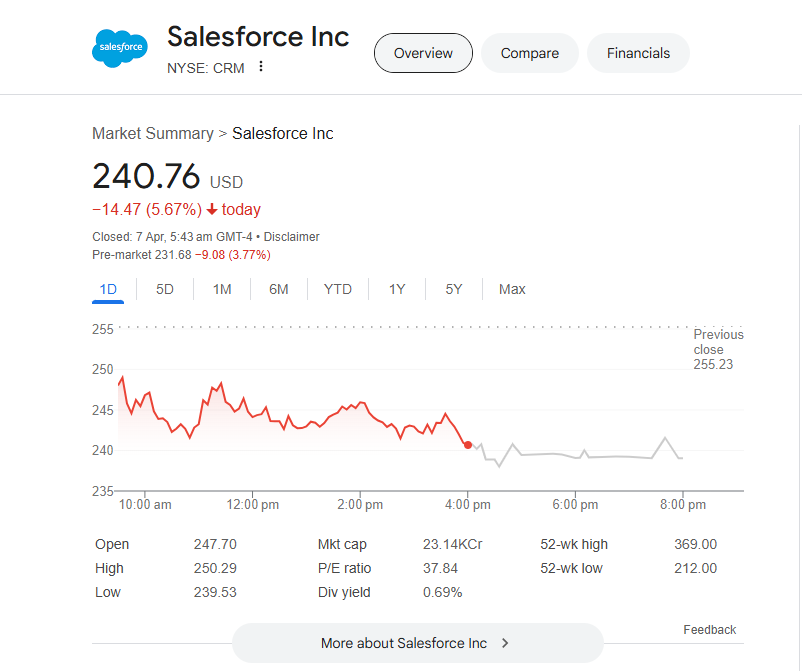Open the three-dot menu beside NYSE: CRM
Viewport: 802px width, 671px height.
click(x=261, y=66)
